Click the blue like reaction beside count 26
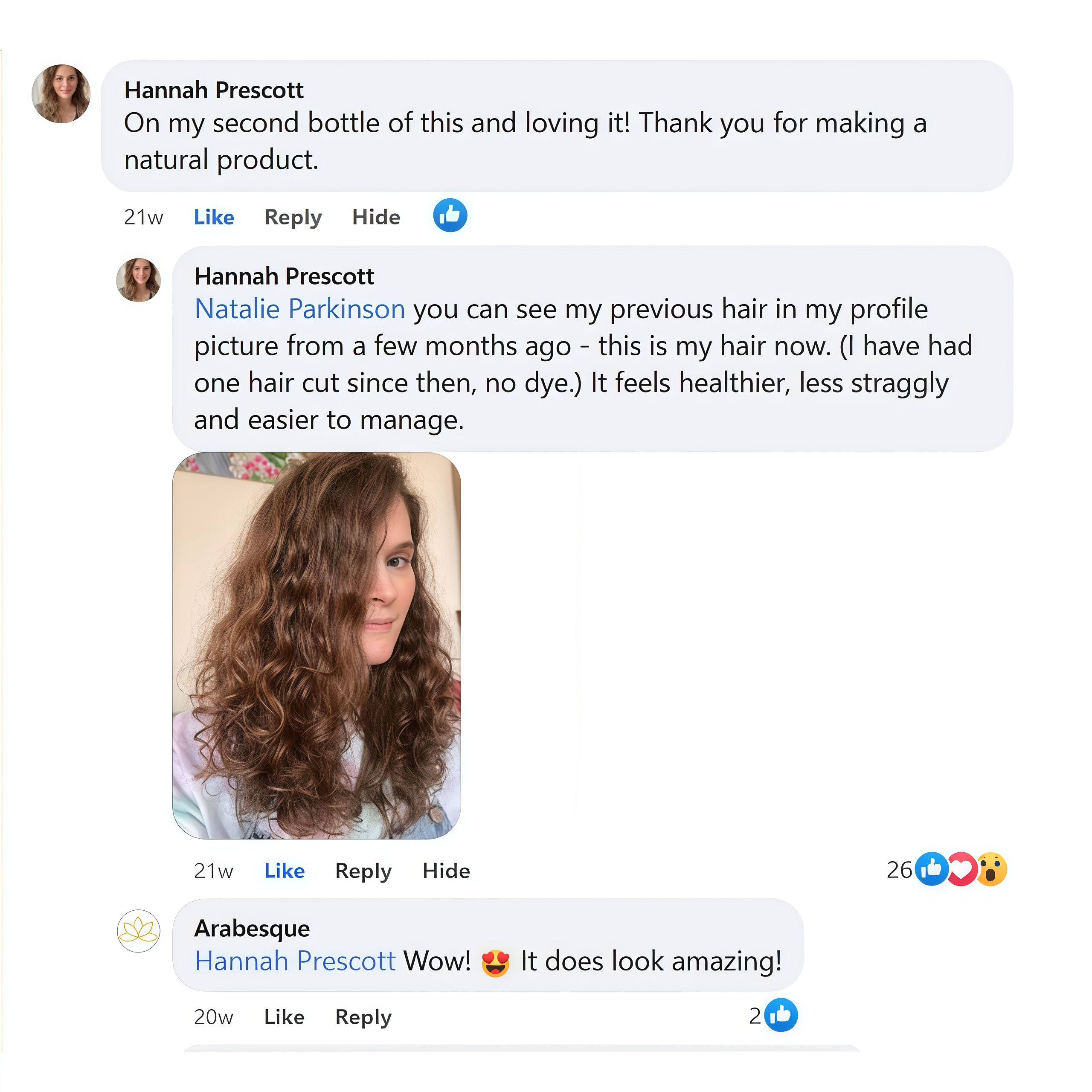This screenshot has width=1092, height=1092. (x=931, y=869)
